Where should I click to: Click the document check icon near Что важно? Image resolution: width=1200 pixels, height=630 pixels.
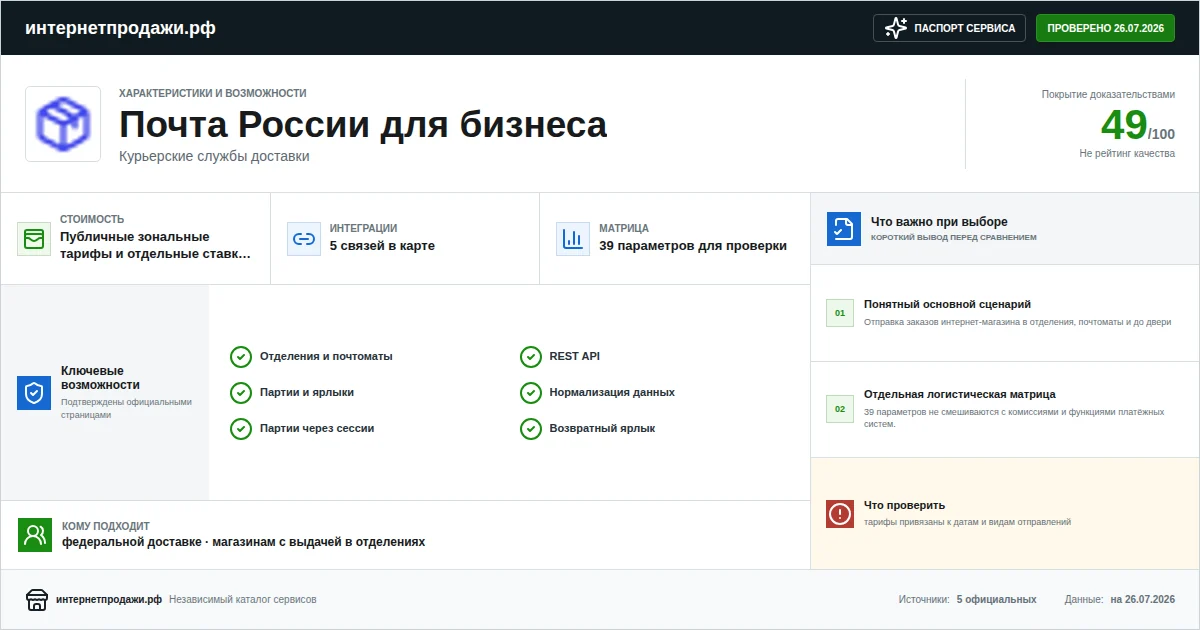pos(844,228)
